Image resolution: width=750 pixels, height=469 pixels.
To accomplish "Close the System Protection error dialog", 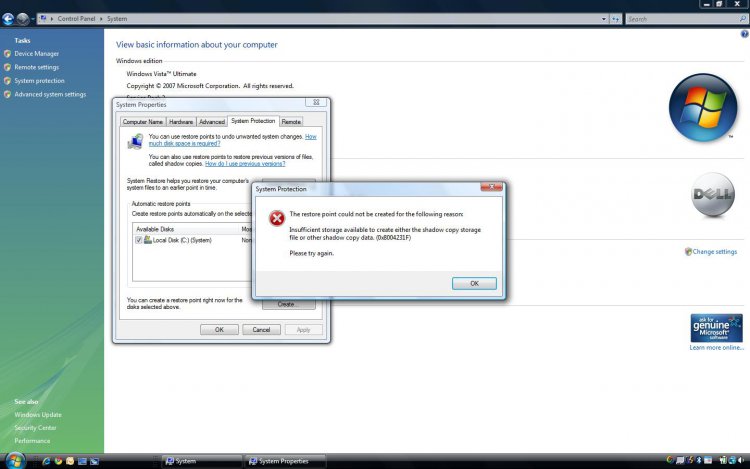I will coord(491,187).
